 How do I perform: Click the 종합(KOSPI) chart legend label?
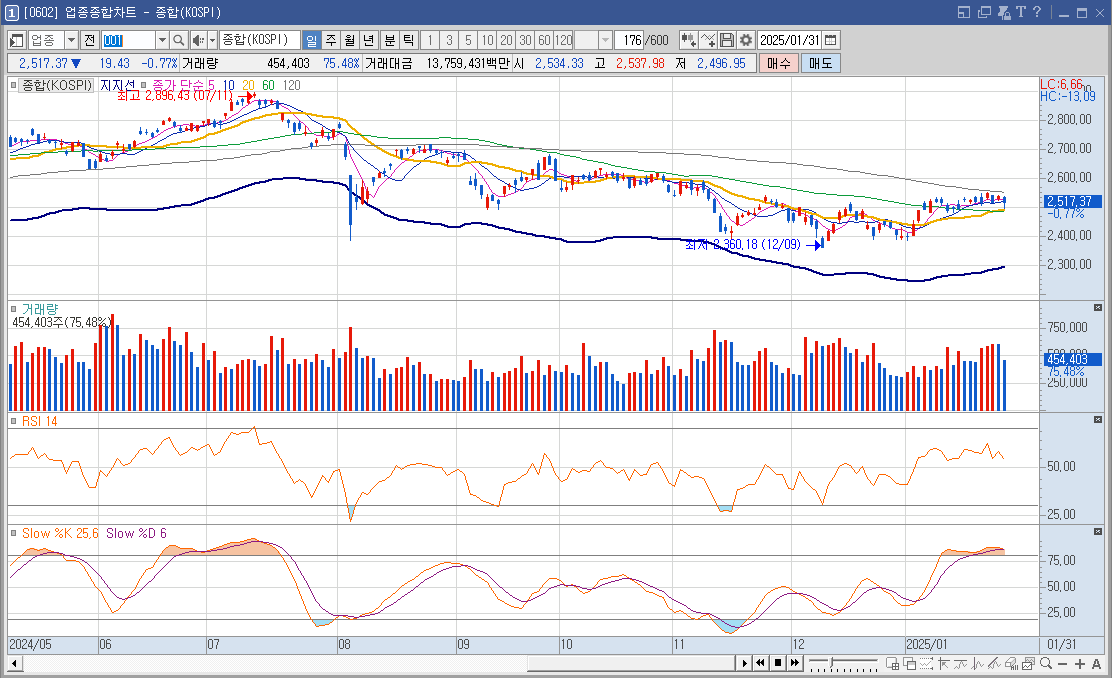57,85
